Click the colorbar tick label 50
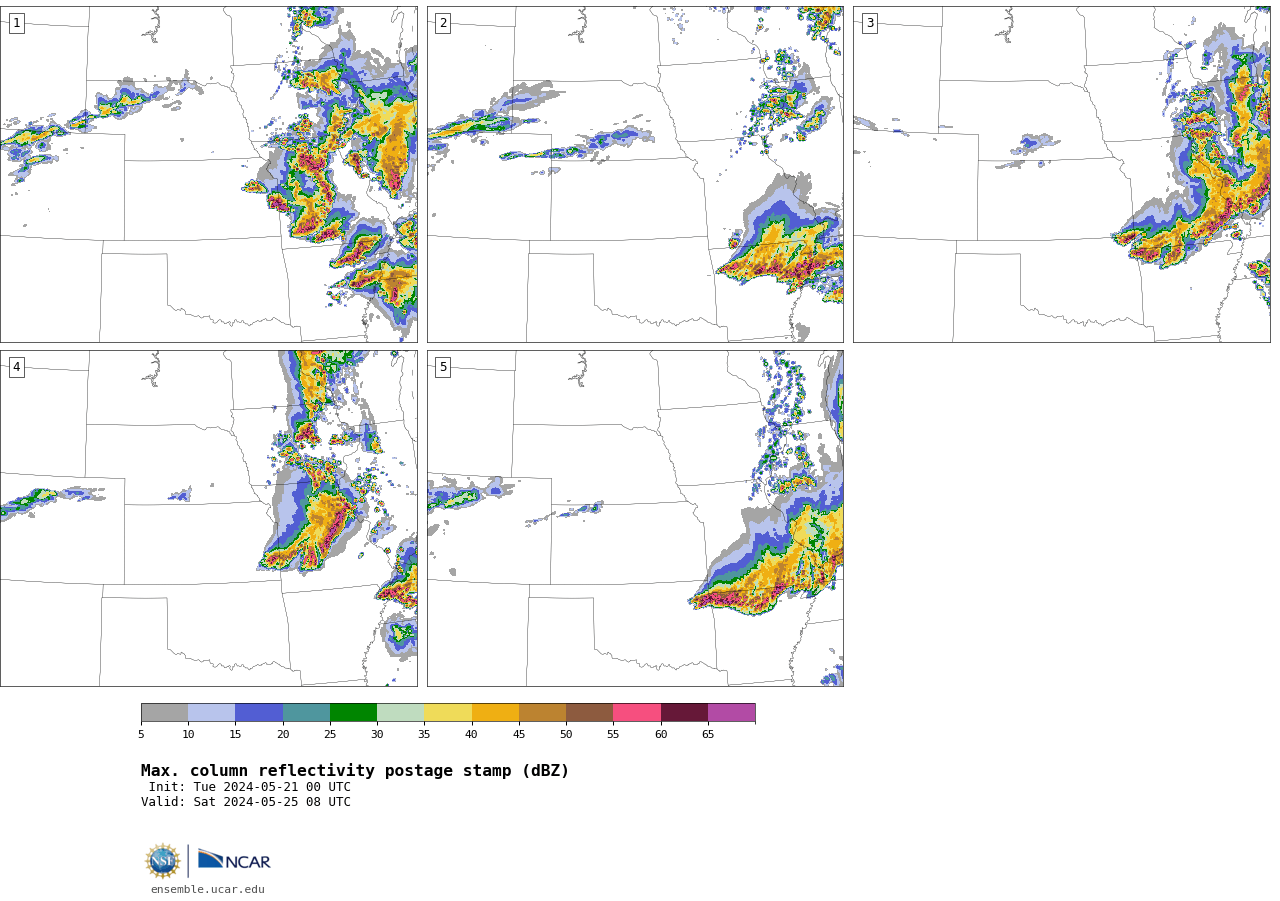This screenshot has width=1280, height=901. click(x=566, y=735)
